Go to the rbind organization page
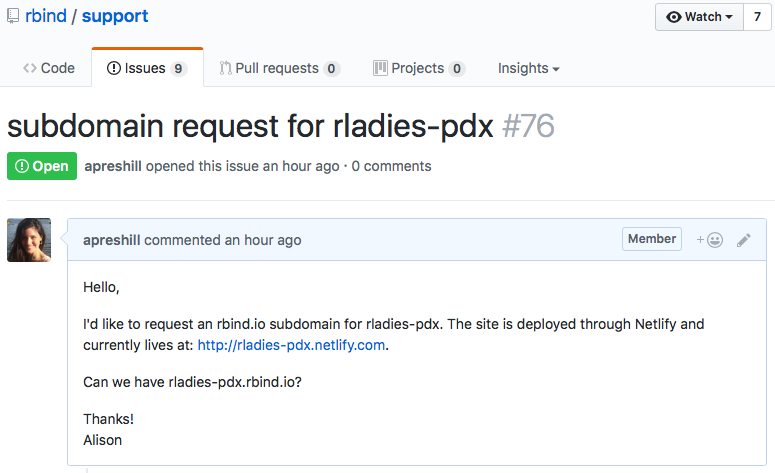 pyautogui.click(x=47, y=17)
